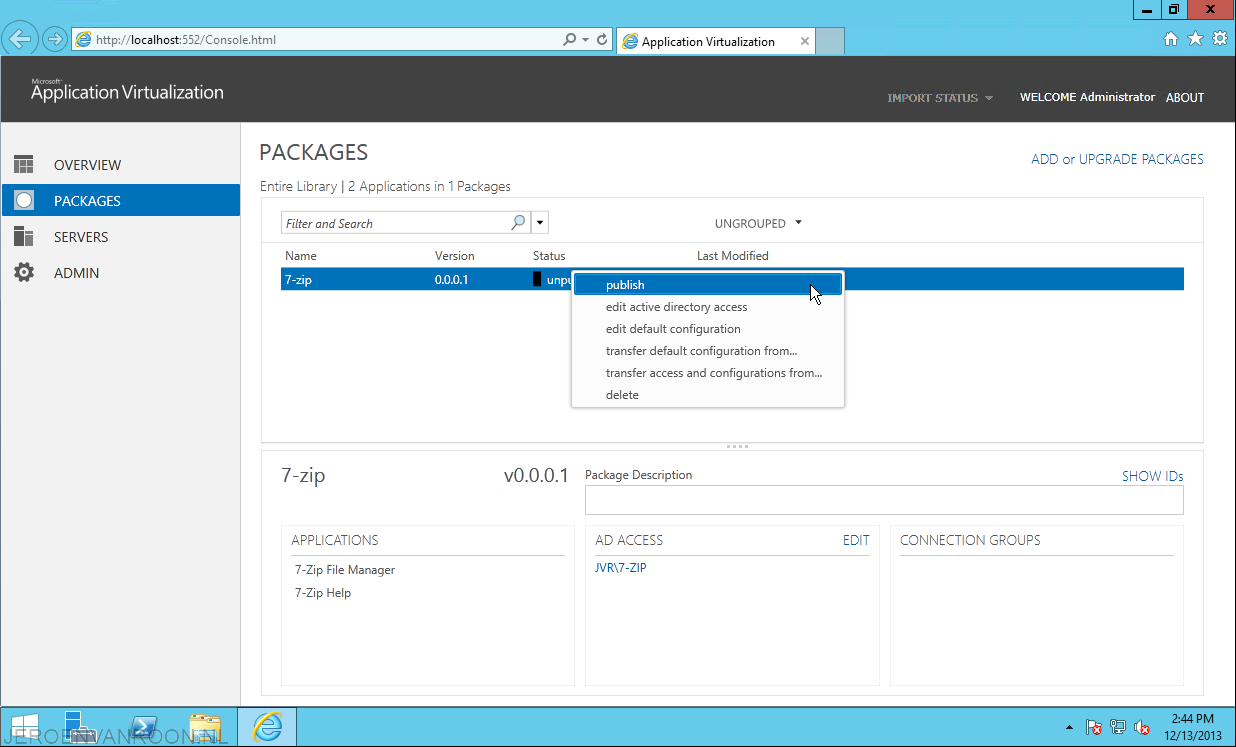Go forward with browser Forward arrow

[x=55, y=40]
